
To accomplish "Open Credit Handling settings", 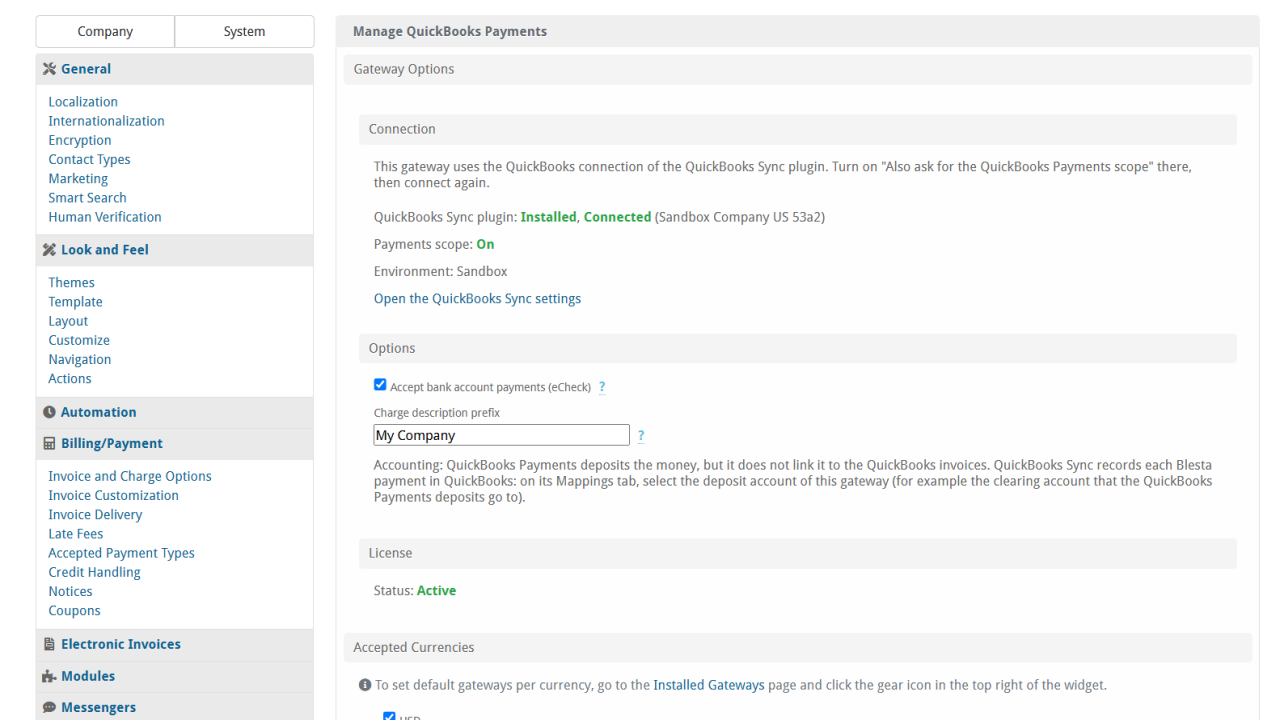I will (x=94, y=572).
